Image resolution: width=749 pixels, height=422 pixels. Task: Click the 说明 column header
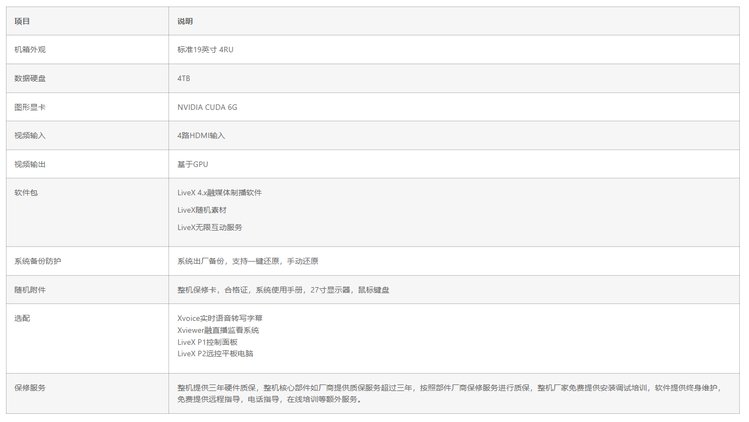click(185, 20)
